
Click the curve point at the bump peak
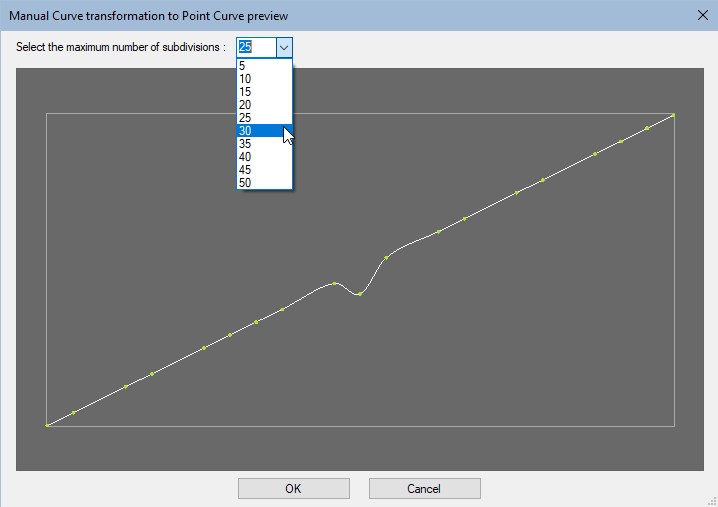tap(334, 283)
